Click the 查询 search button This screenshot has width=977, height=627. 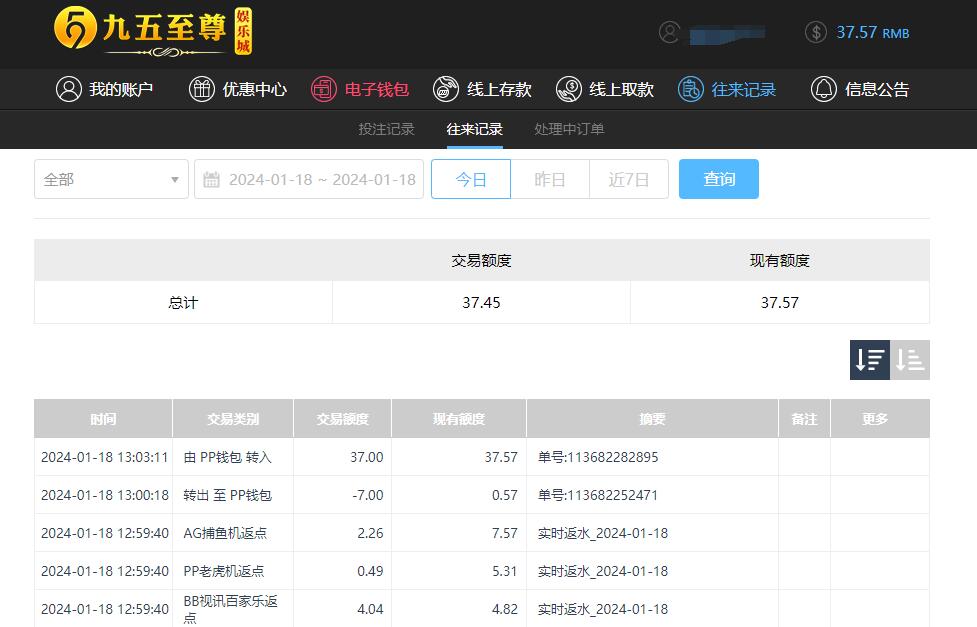coord(719,179)
